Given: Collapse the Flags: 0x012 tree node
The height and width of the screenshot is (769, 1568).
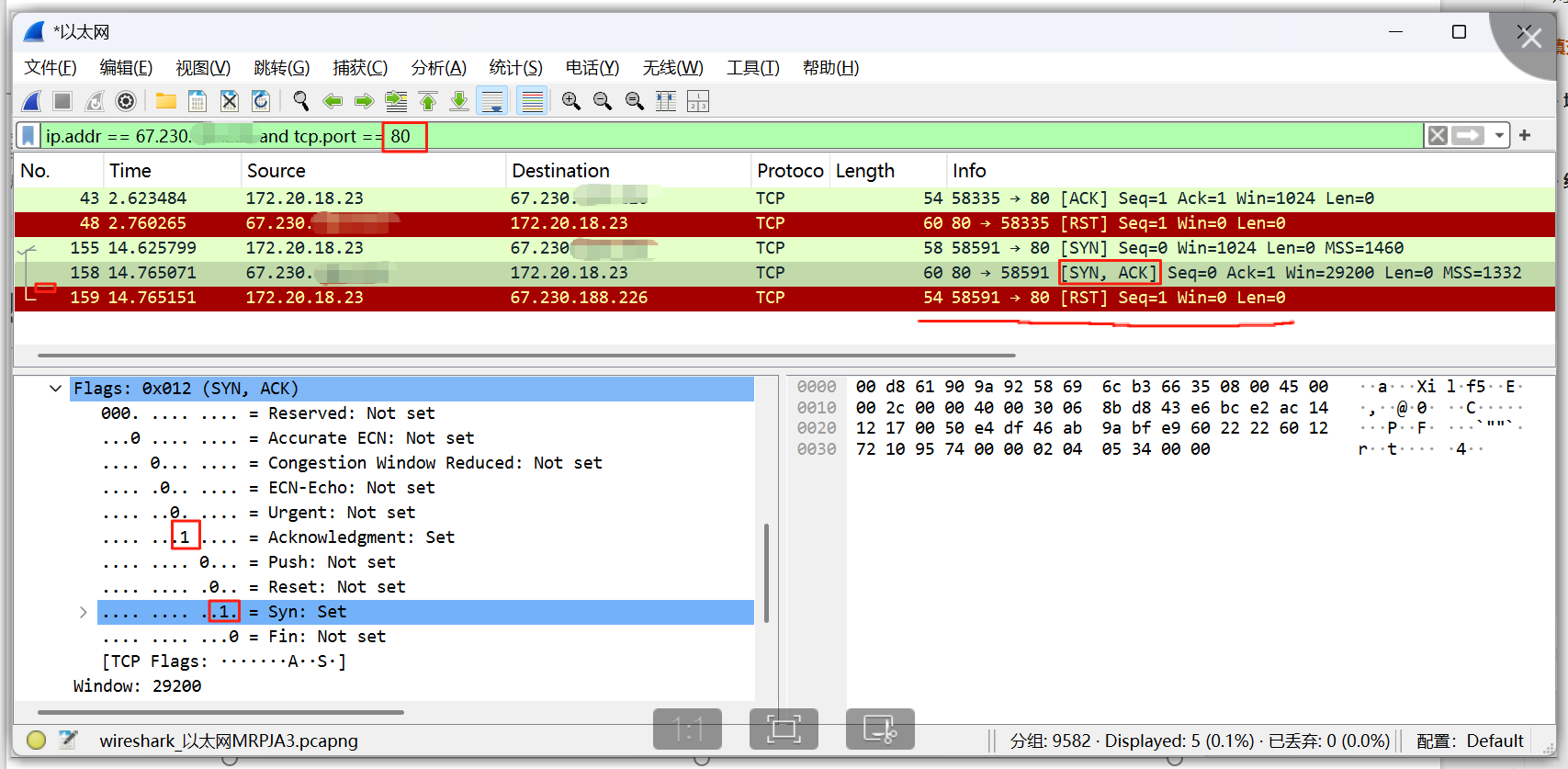Looking at the screenshot, I should coord(56,389).
